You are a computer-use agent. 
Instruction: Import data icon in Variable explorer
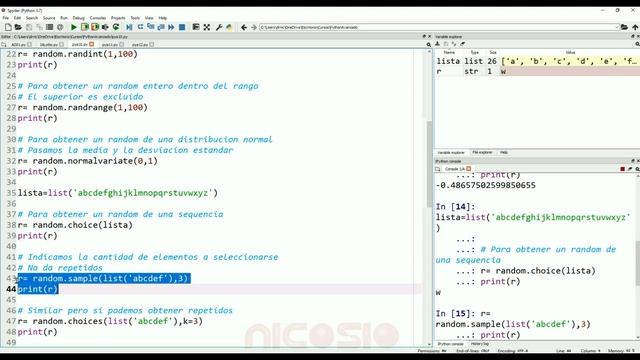pos(438,44)
